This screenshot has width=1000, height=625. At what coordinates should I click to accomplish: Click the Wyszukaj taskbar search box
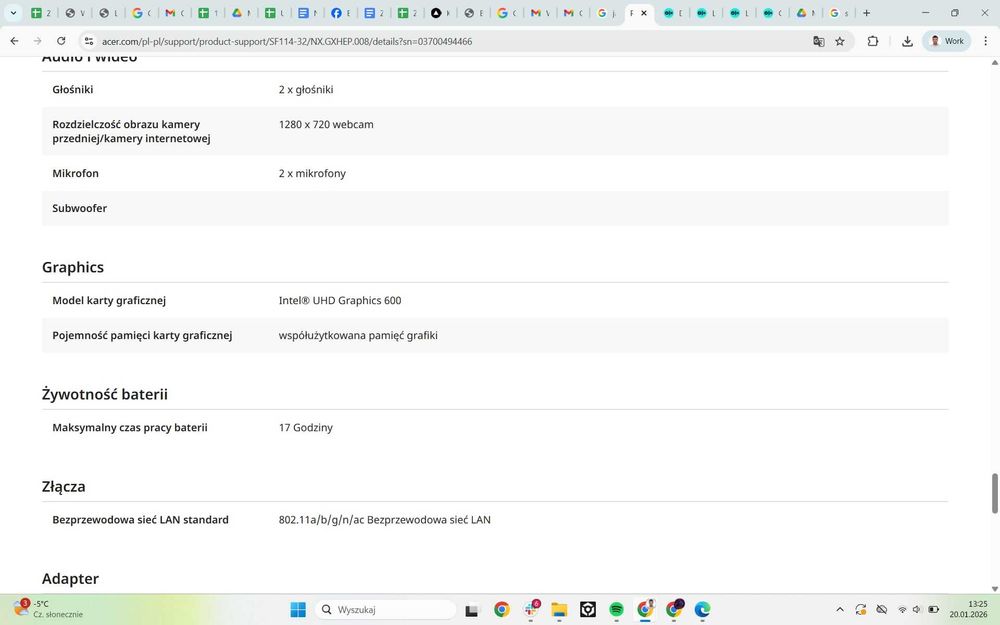[385, 610]
